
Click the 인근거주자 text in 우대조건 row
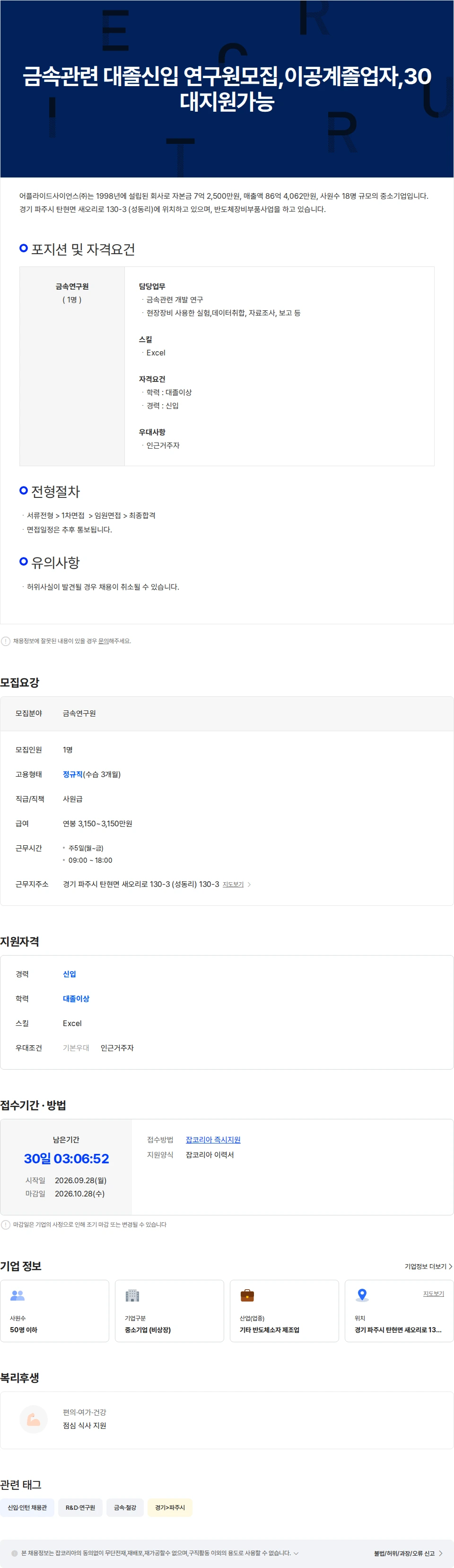117,1047
